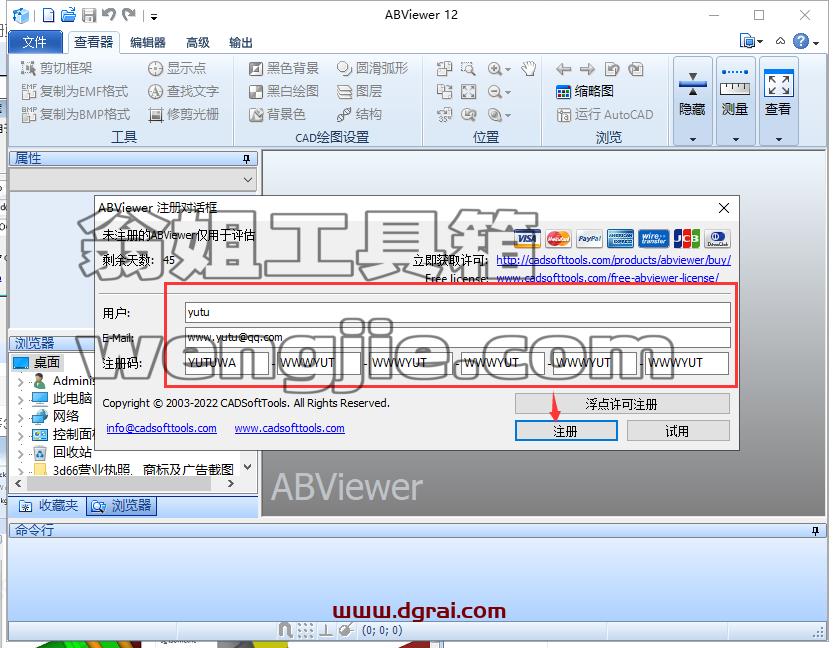This screenshot has width=835, height=648.
Task: Click the help question mark icon
Action: 800,41
